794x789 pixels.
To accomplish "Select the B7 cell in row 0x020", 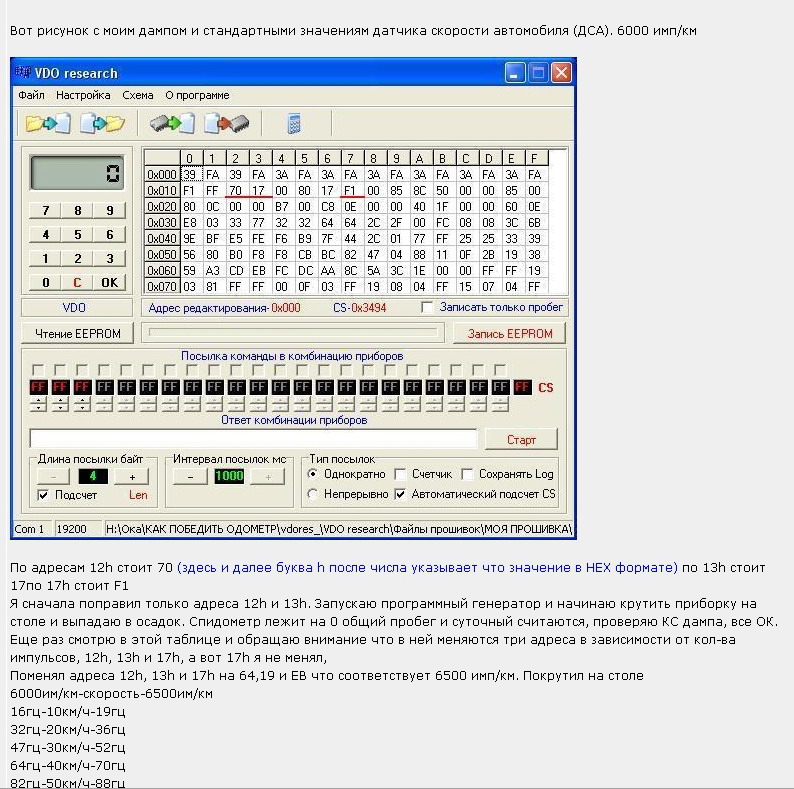I will pos(281,207).
